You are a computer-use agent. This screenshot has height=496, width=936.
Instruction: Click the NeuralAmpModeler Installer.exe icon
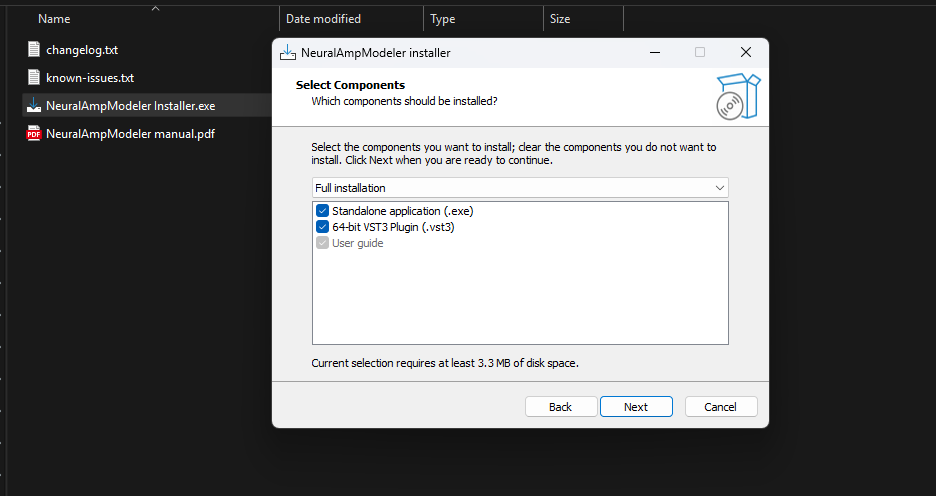pyautogui.click(x=33, y=105)
